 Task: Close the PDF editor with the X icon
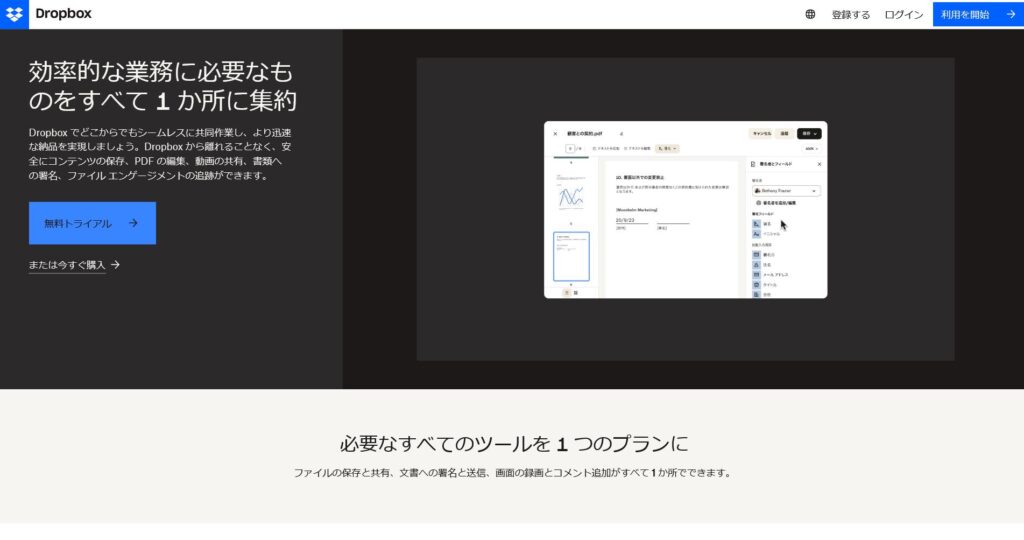555,133
